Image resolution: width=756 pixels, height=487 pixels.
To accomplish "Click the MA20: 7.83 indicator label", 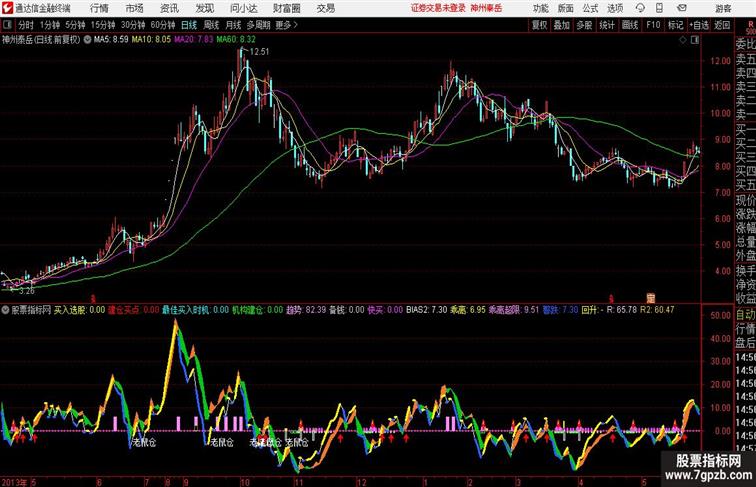I will click(193, 40).
